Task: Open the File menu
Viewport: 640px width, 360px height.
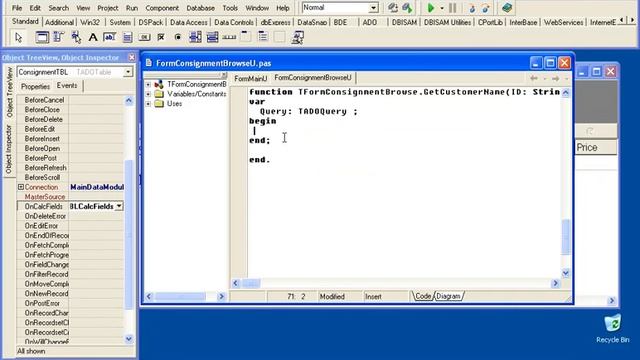Action: 17,8
